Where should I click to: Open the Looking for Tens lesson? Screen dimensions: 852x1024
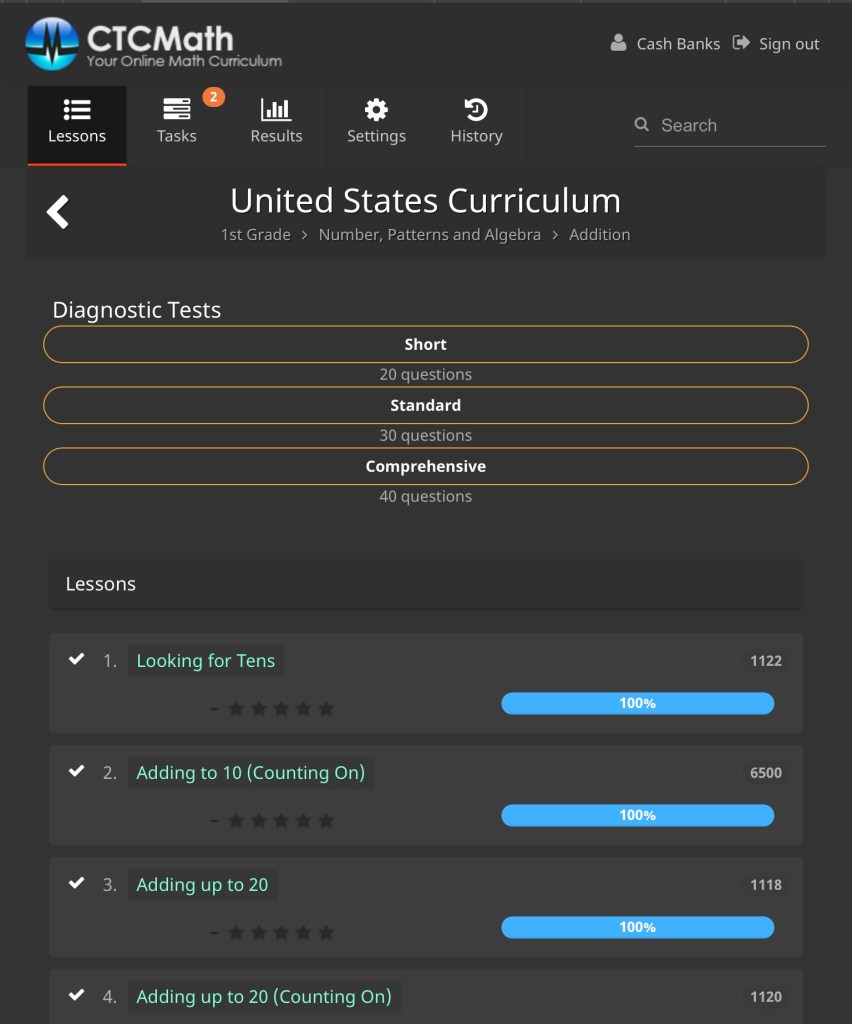pos(205,661)
